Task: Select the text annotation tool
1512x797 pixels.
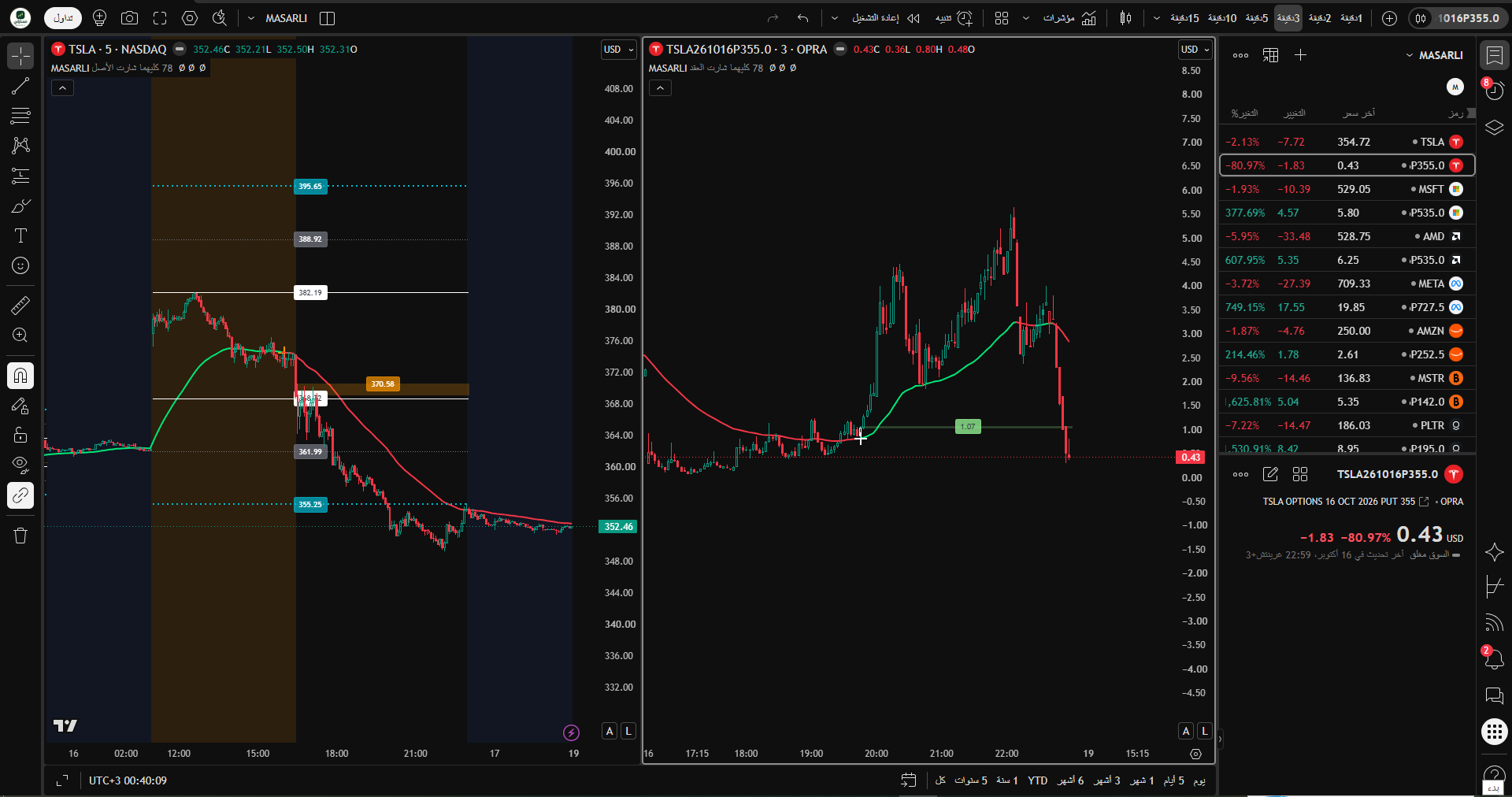Action: (x=20, y=235)
